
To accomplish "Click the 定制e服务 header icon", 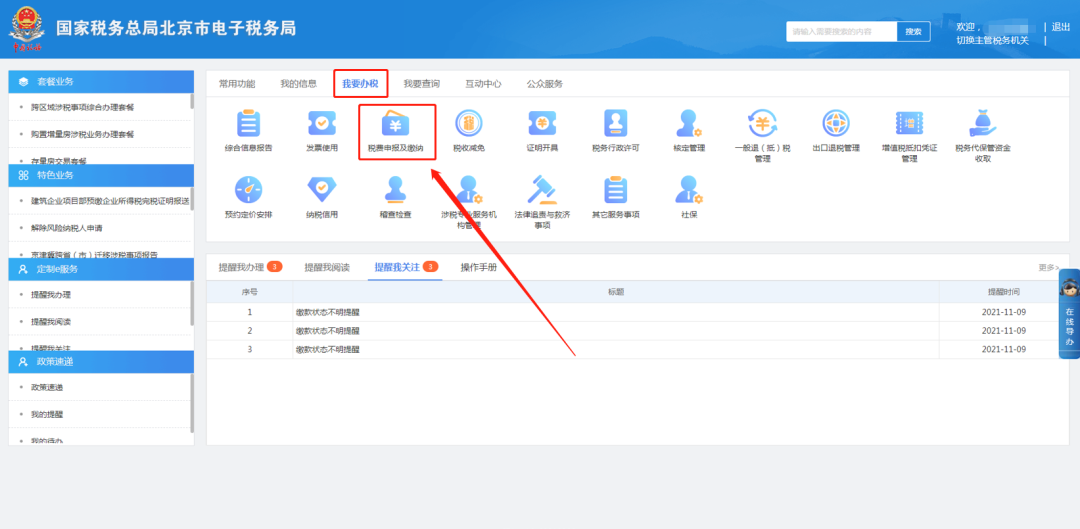I will tap(23, 269).
